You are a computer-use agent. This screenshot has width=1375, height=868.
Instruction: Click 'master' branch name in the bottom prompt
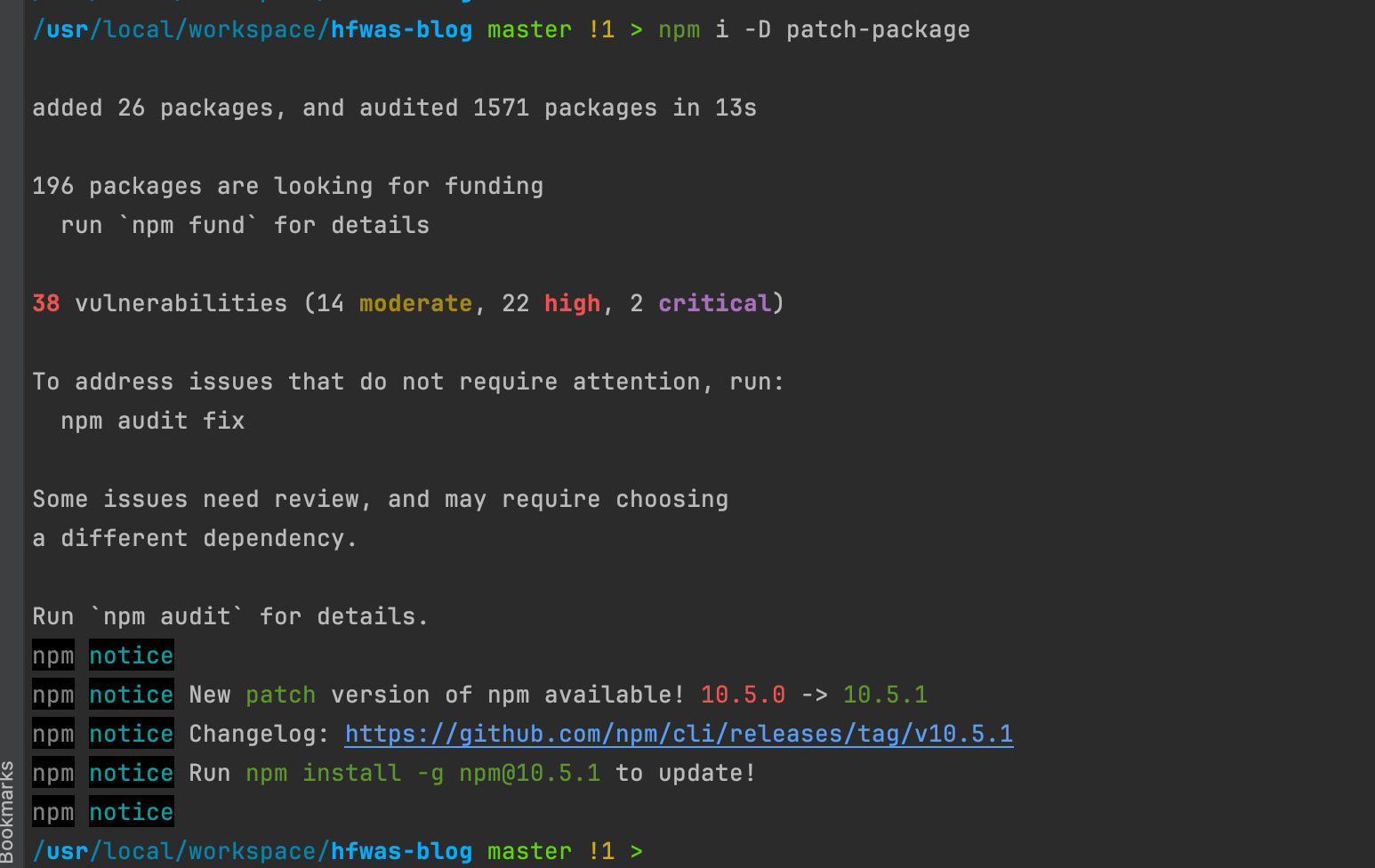(529, 851)
